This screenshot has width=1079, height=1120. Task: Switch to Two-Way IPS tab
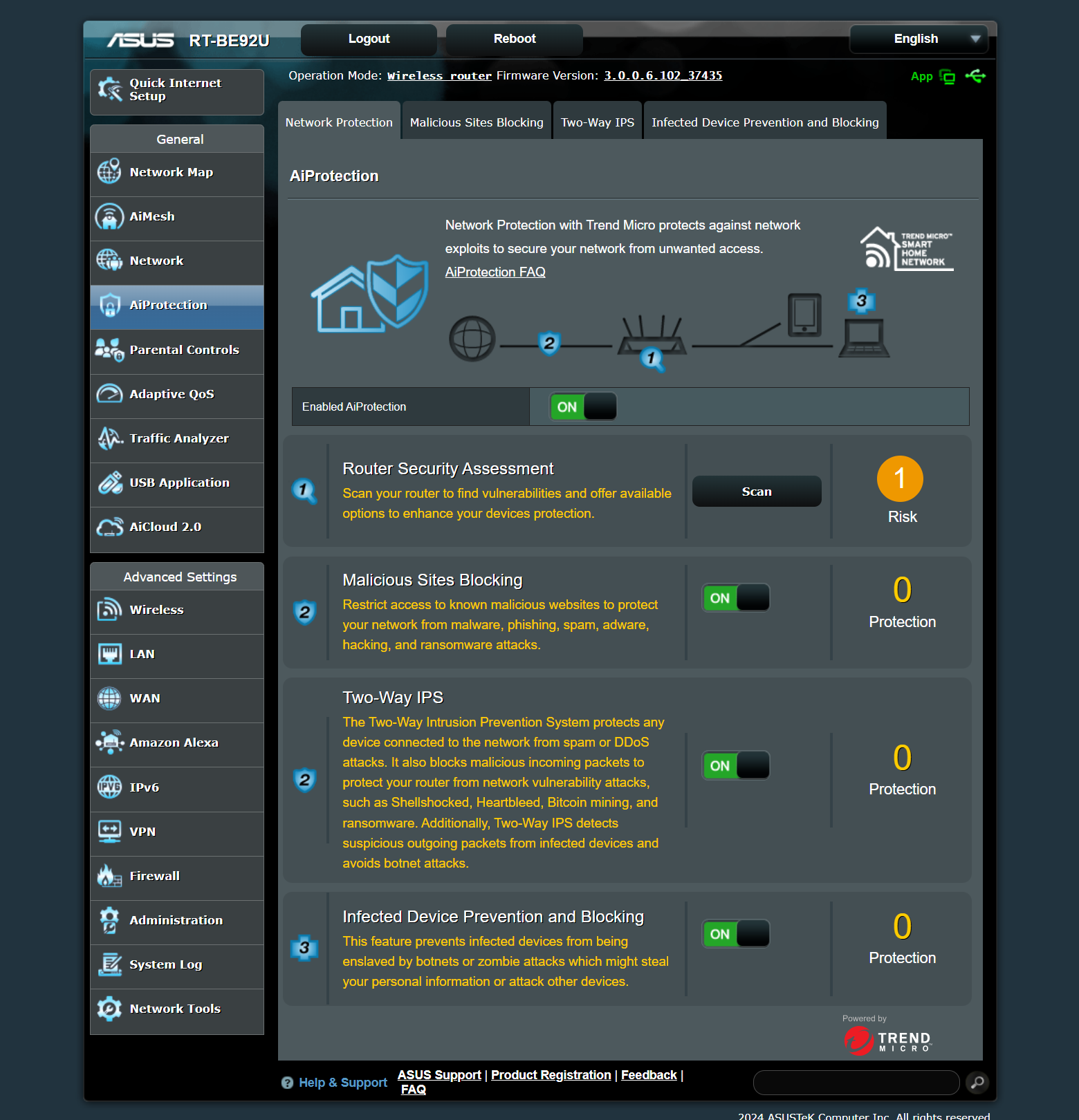click(x=598, y=122)
